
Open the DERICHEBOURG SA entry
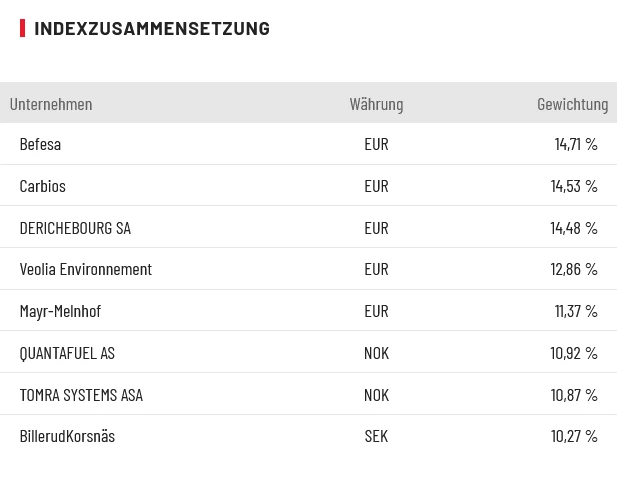coord(75,228)
